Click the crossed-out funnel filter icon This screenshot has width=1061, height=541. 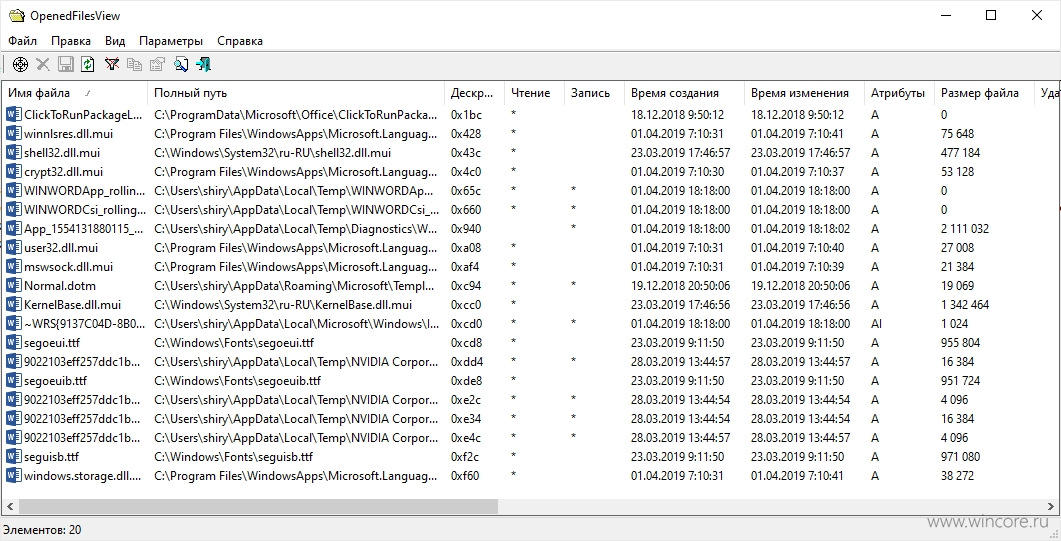click(x=112, y=64)
